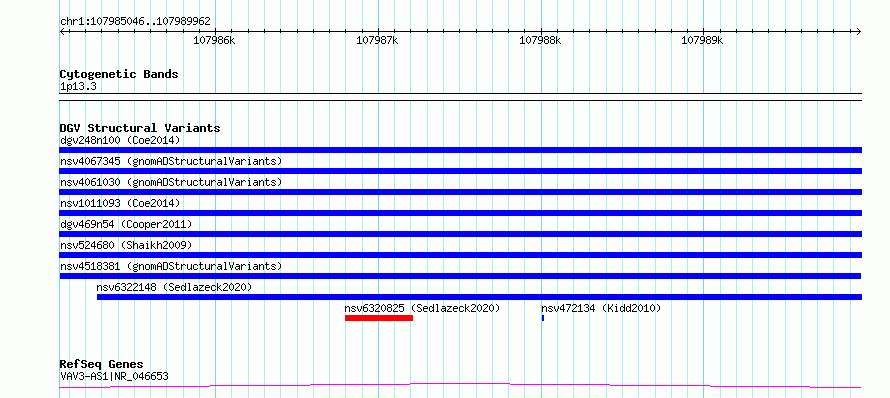Click the 107989k ruler position
The image size is (890, 398).
coord(702,40)
